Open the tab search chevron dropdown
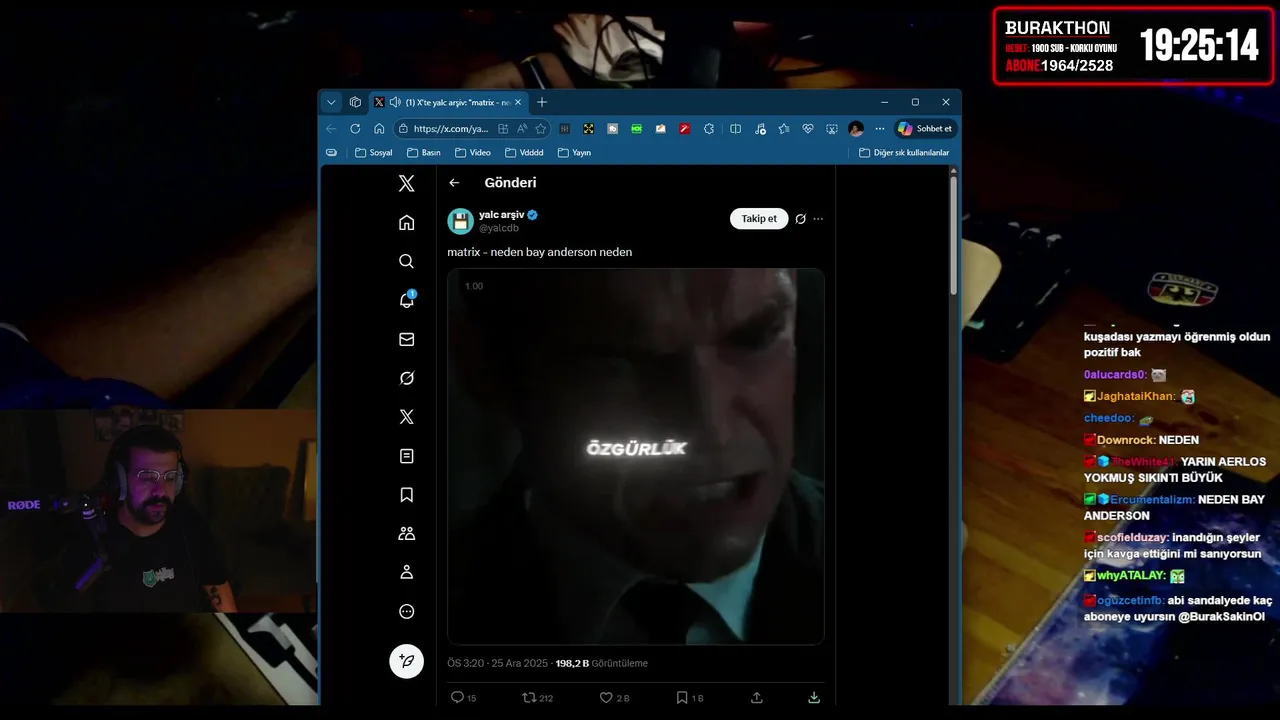This screenshot has width=1280, height=720. [x=331, y=102]
